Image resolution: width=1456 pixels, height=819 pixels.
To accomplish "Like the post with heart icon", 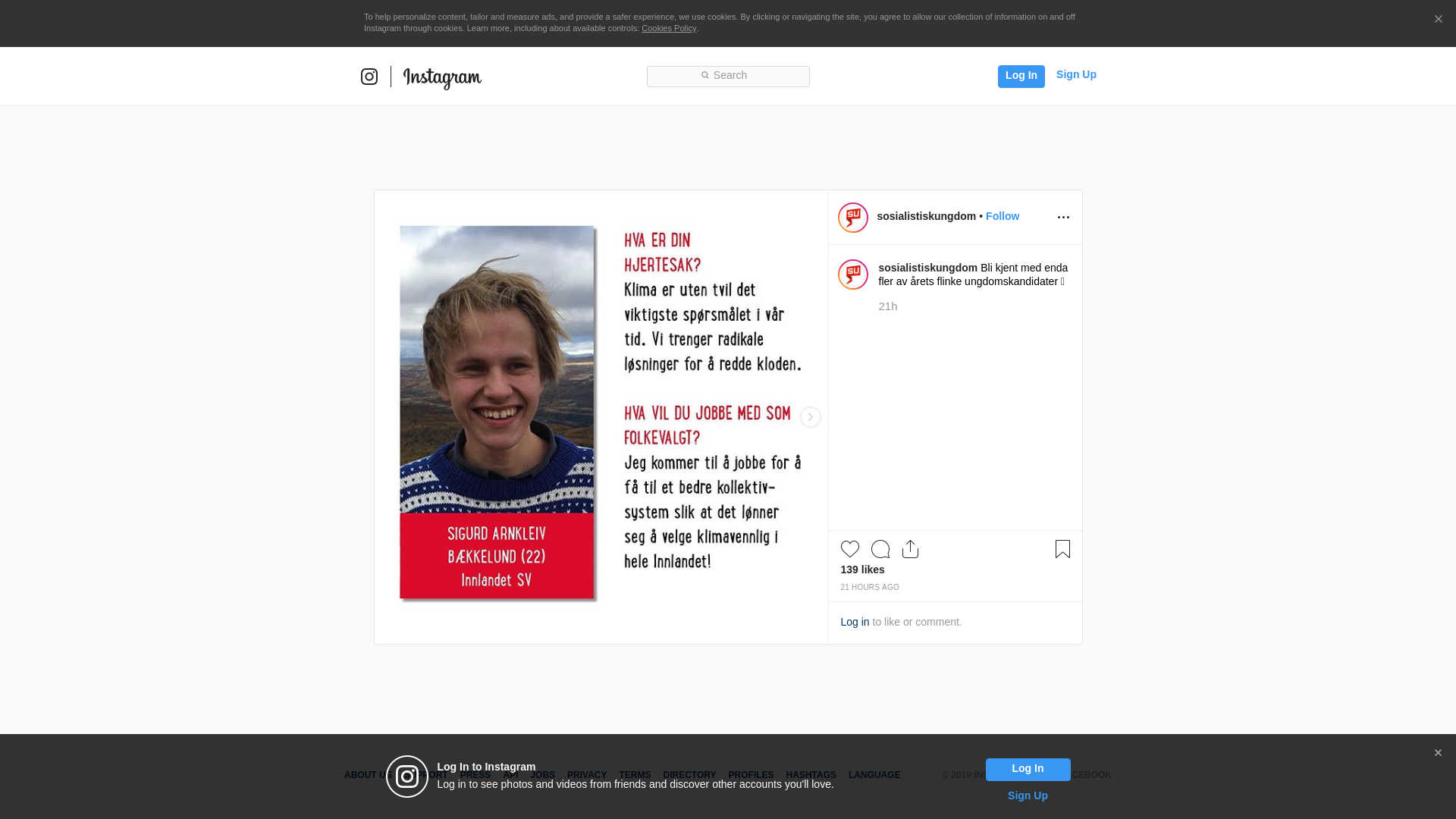I will tap(850, 549).
